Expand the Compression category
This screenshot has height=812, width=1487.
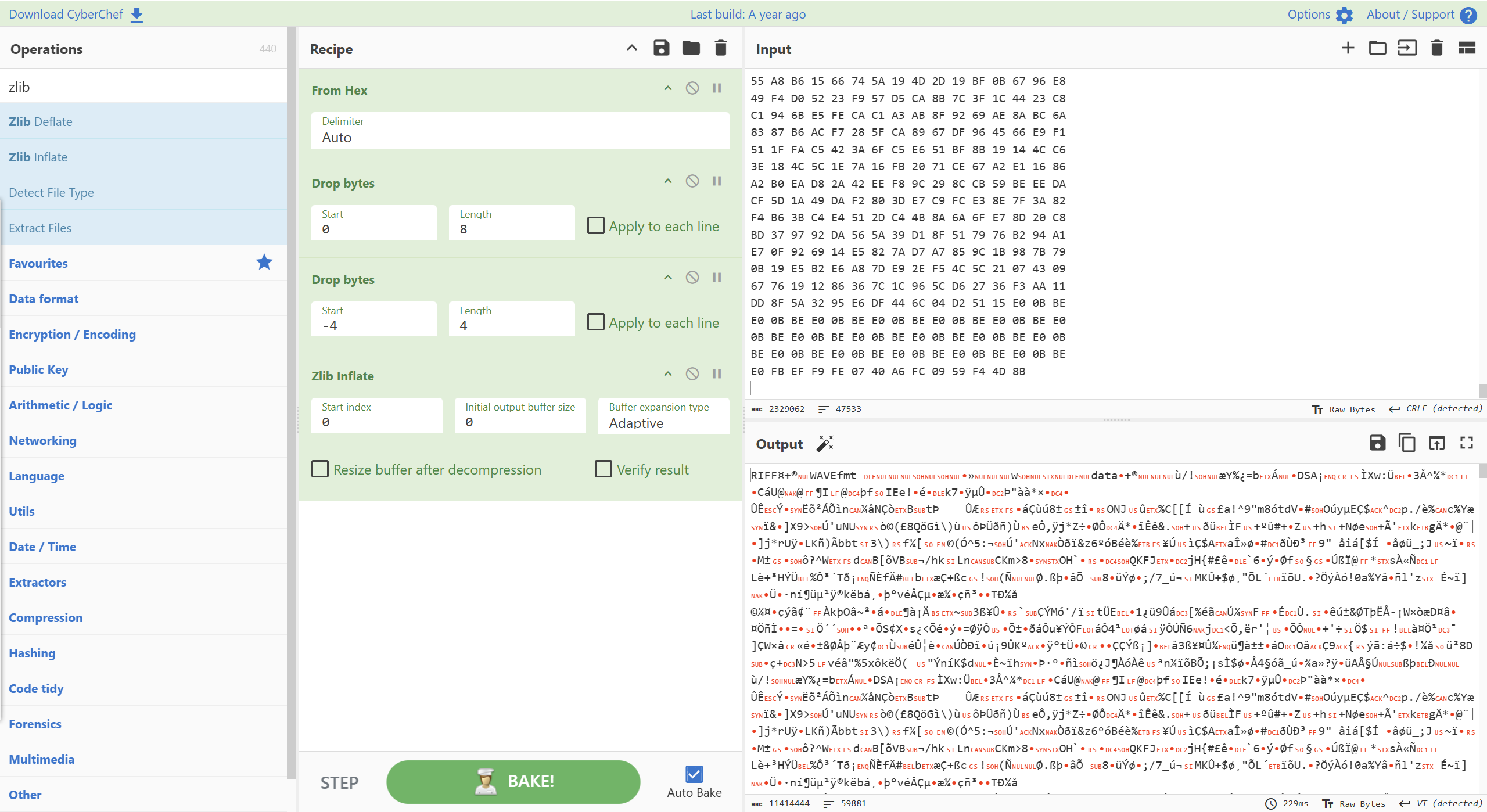45,617
